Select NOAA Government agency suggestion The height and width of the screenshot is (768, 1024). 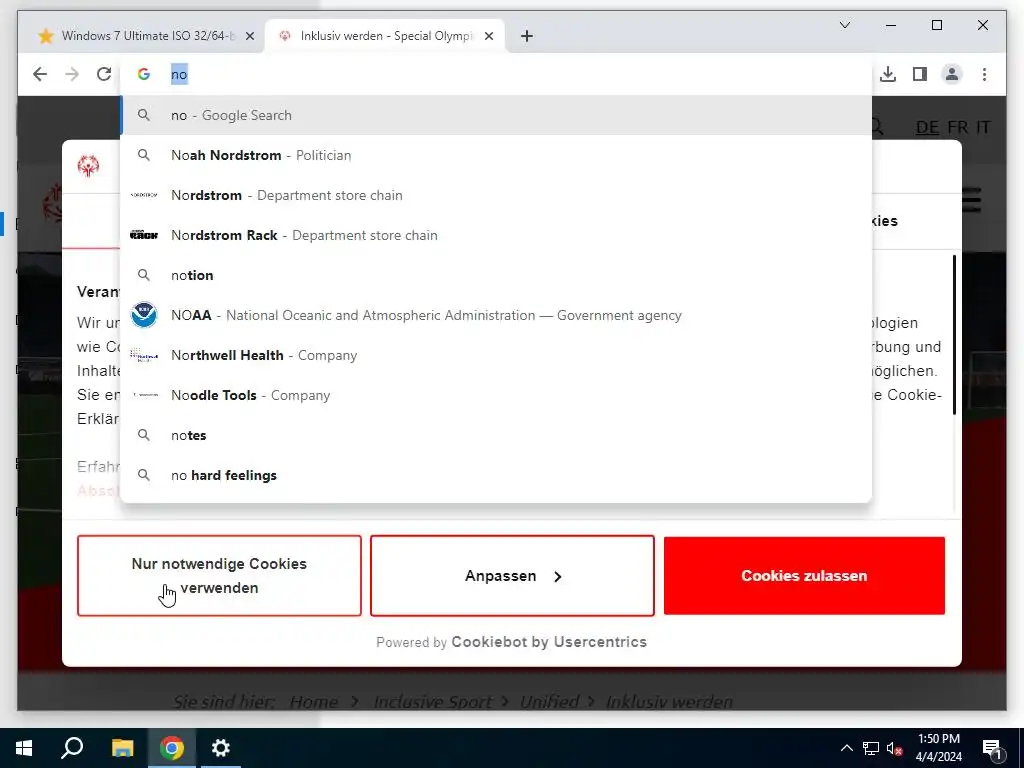[x=496, y=315]
